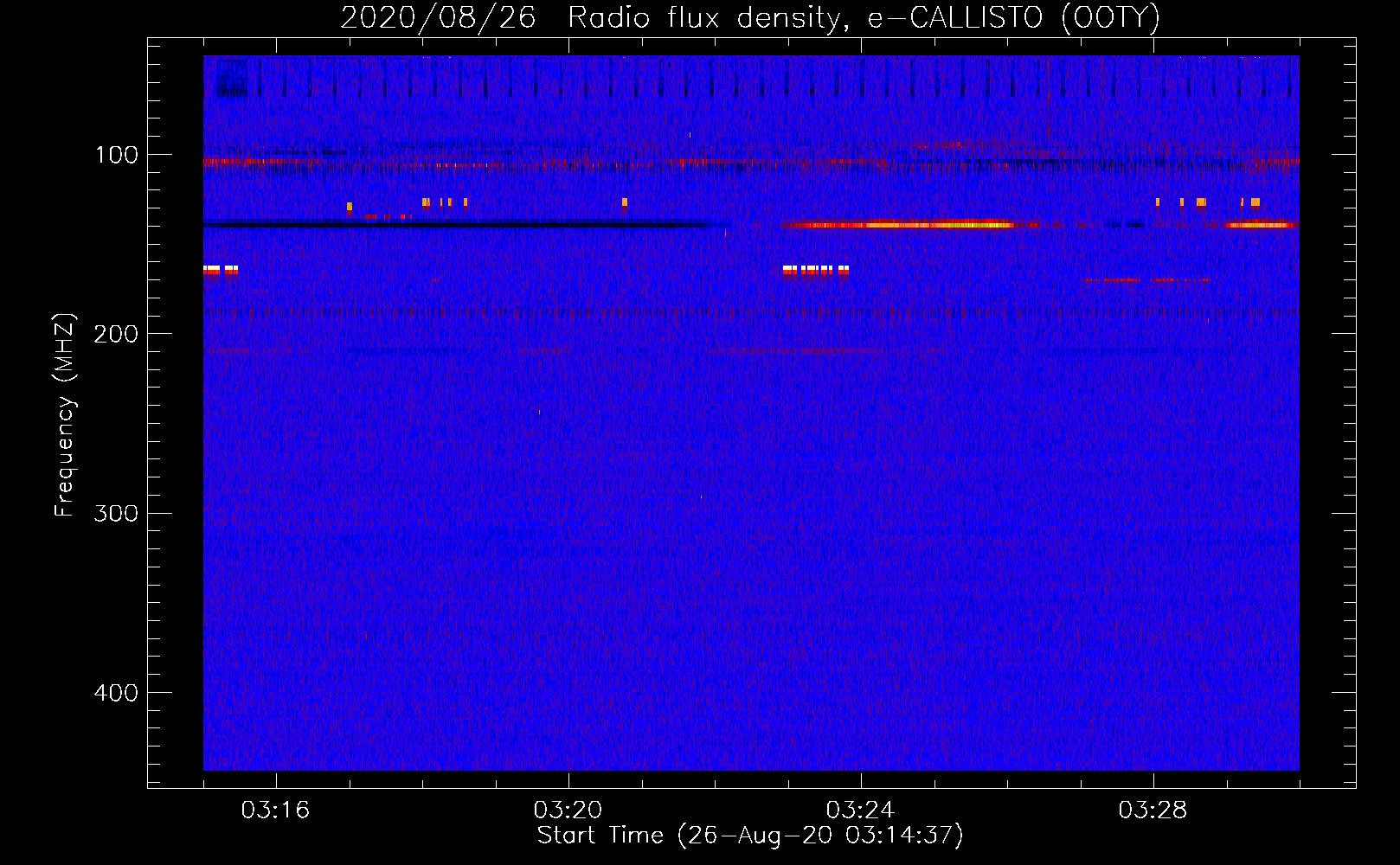The height and width of the screenshot is (865, 1400).
Task: Click the '03:24' time tick label
Action: 860,811
